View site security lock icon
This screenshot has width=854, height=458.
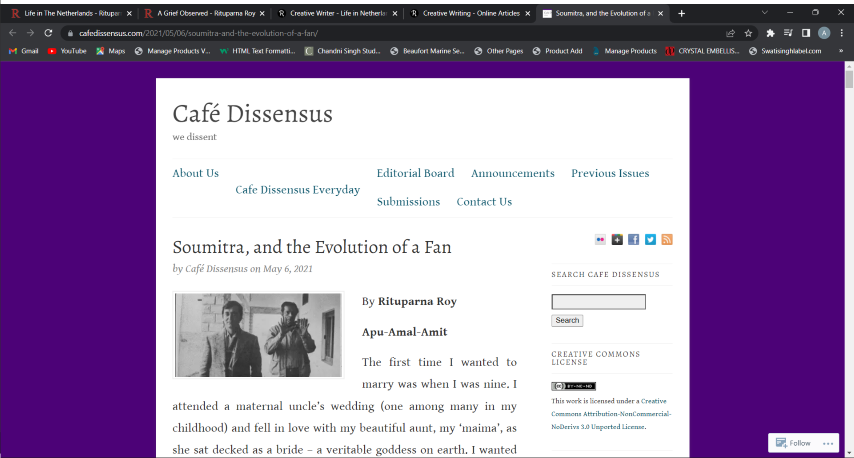pyautogui.click(x=70, y=33)
